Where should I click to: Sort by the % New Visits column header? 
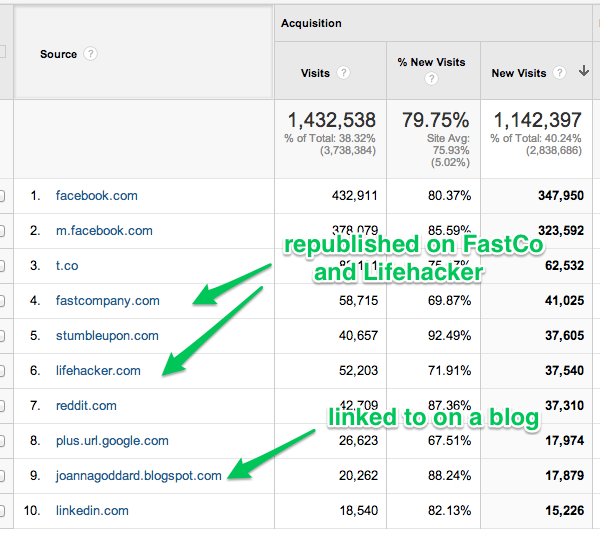tap(431, 62)
